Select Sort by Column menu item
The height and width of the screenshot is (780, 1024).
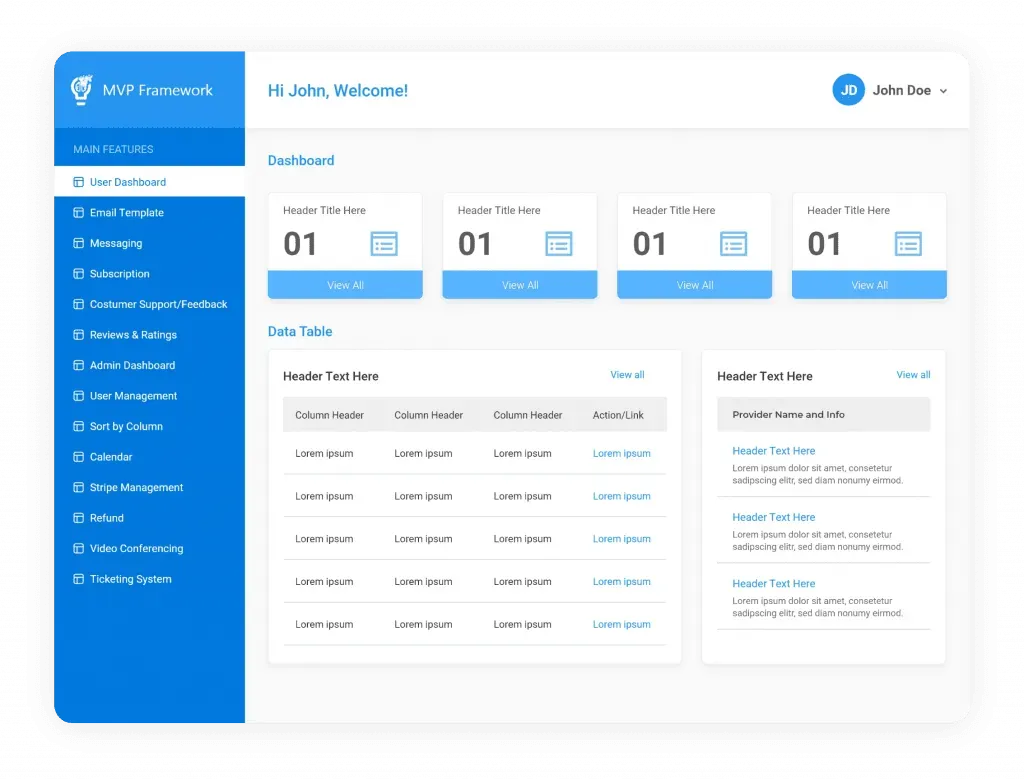coord(150,426)
